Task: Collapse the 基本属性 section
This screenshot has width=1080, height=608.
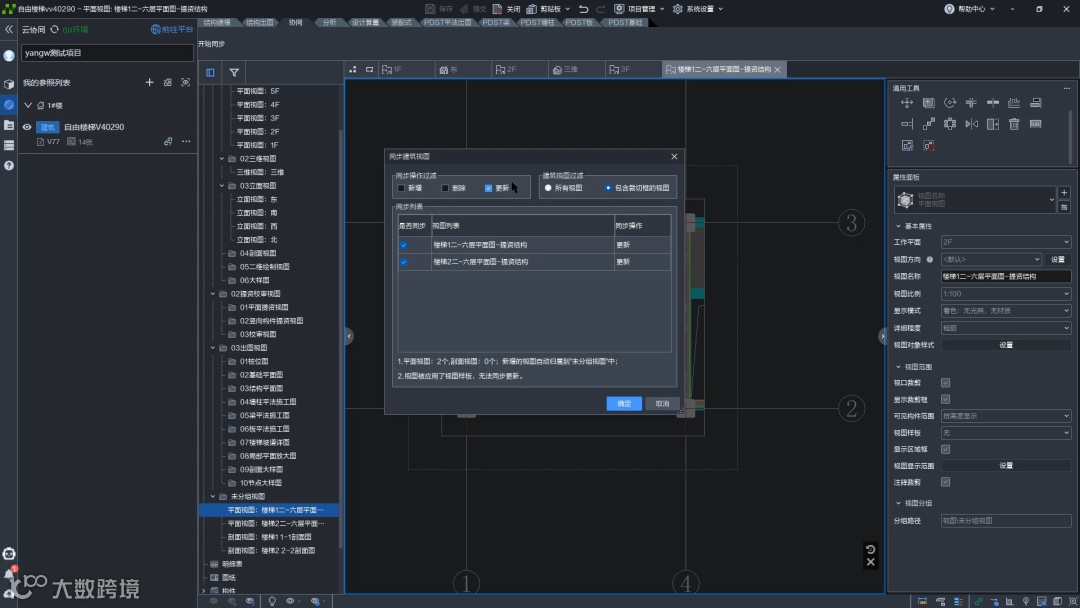Action: coord(898,226)
